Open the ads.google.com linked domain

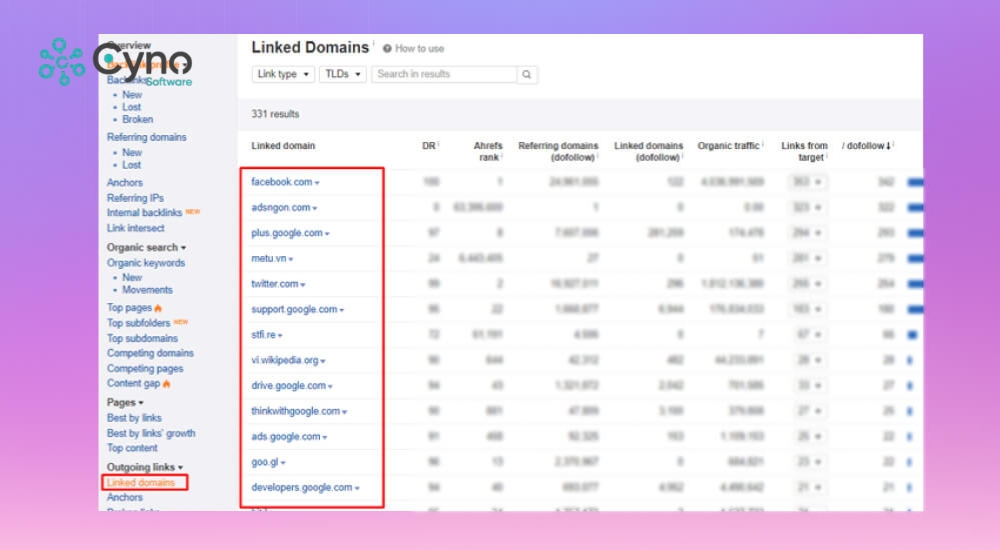coord(286,437)
